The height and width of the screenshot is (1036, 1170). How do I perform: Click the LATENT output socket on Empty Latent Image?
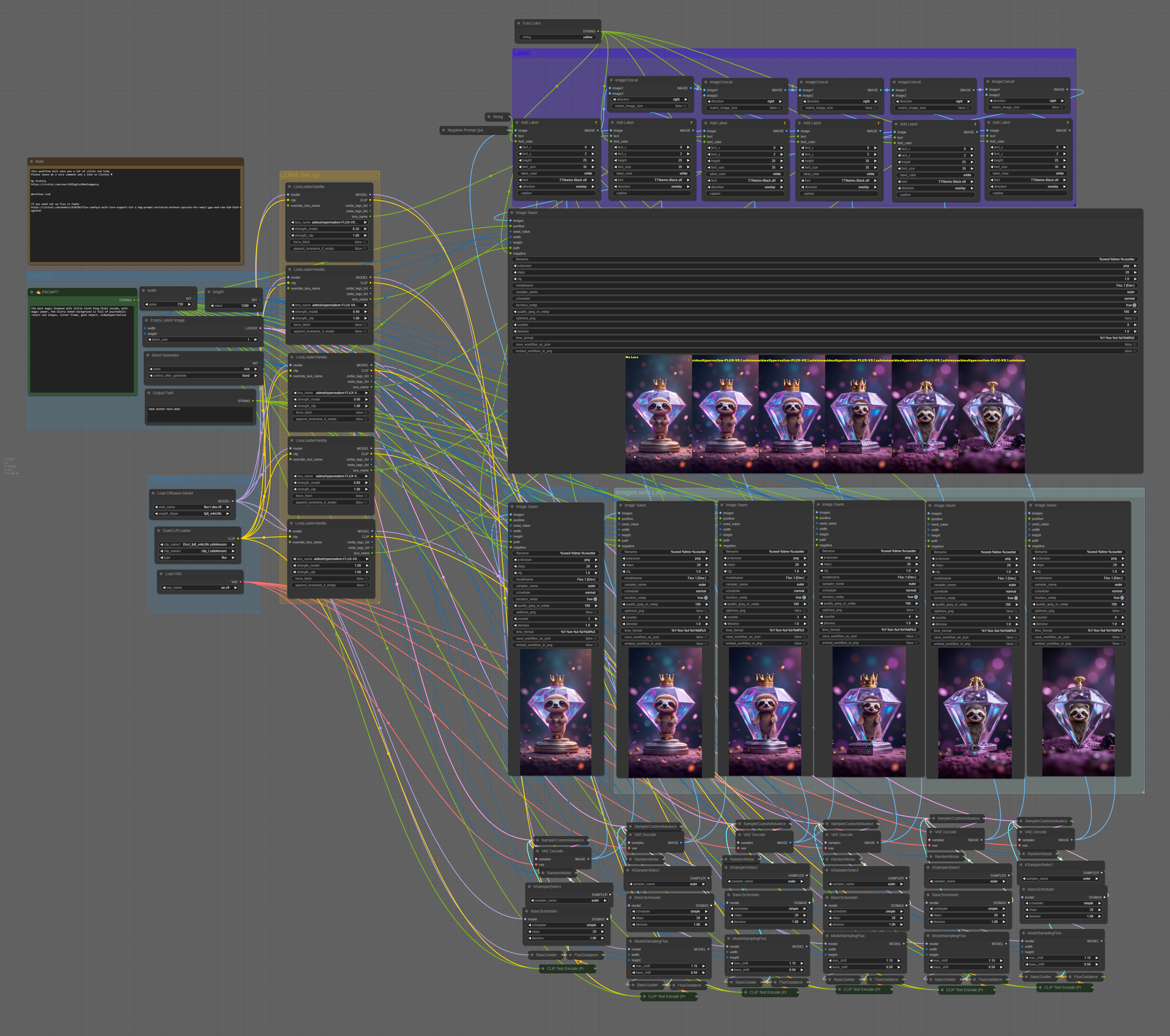tap(261, 328)
